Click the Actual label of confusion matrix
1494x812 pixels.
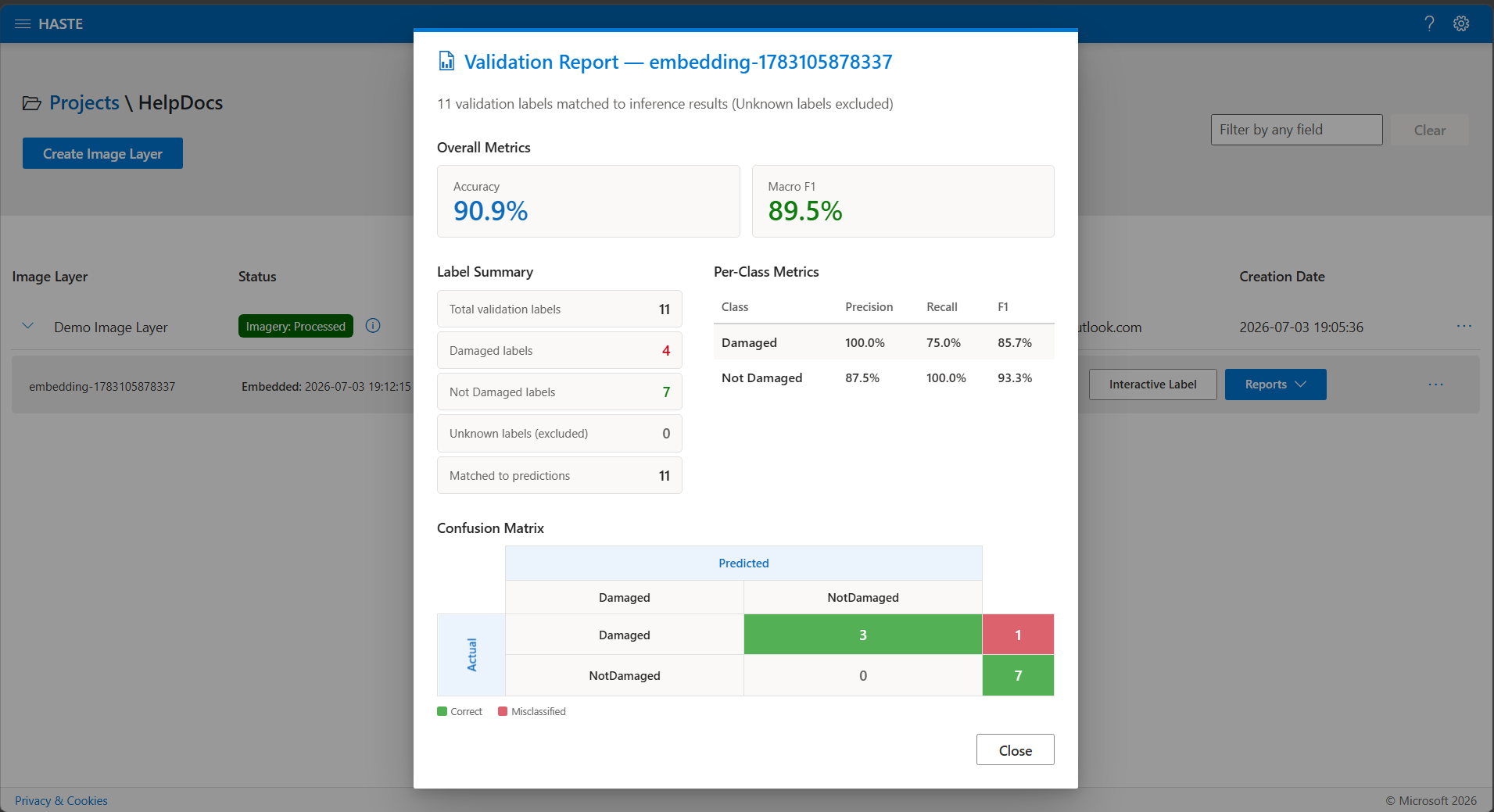tap(471, 655)
